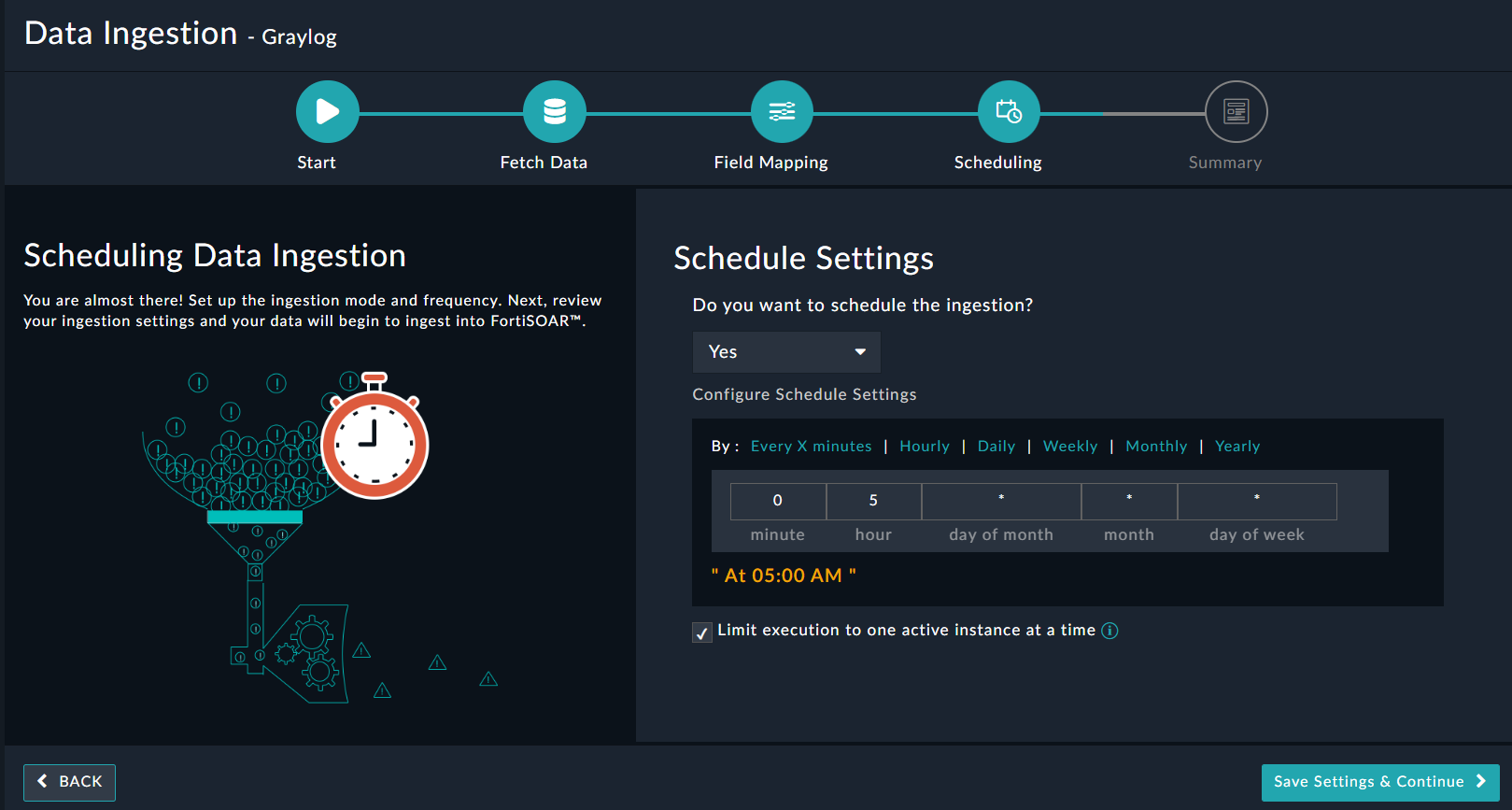Focus the day of week field

(x=1256, y=501)
